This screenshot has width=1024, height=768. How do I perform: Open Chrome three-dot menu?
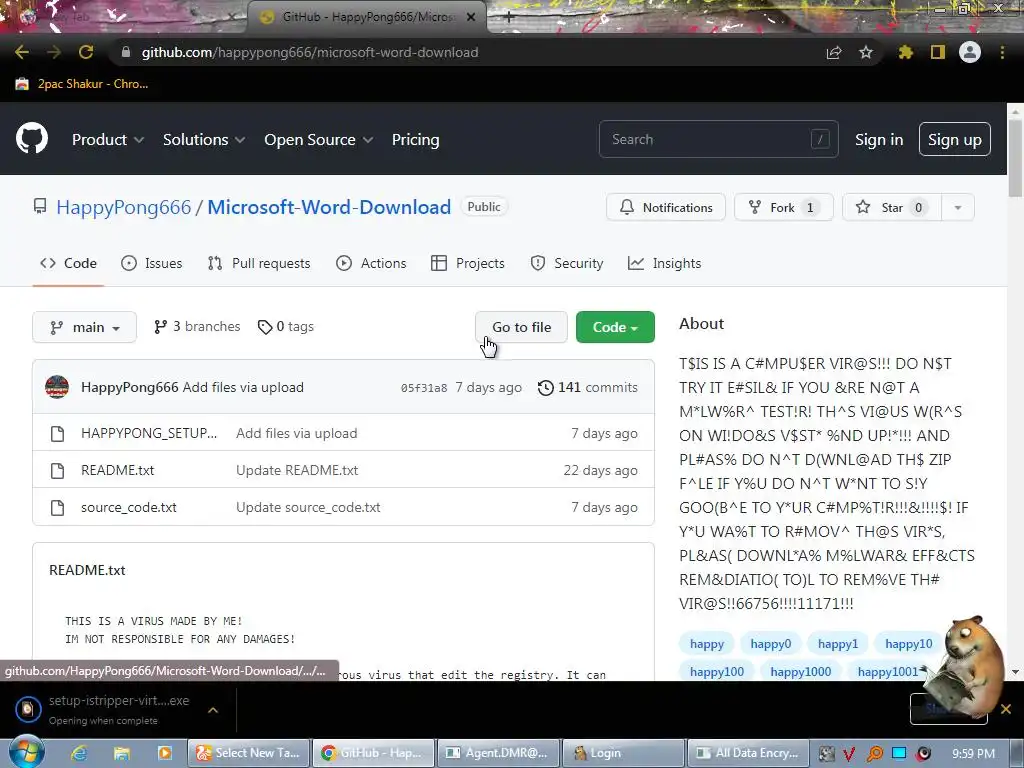click(1002, 52)
